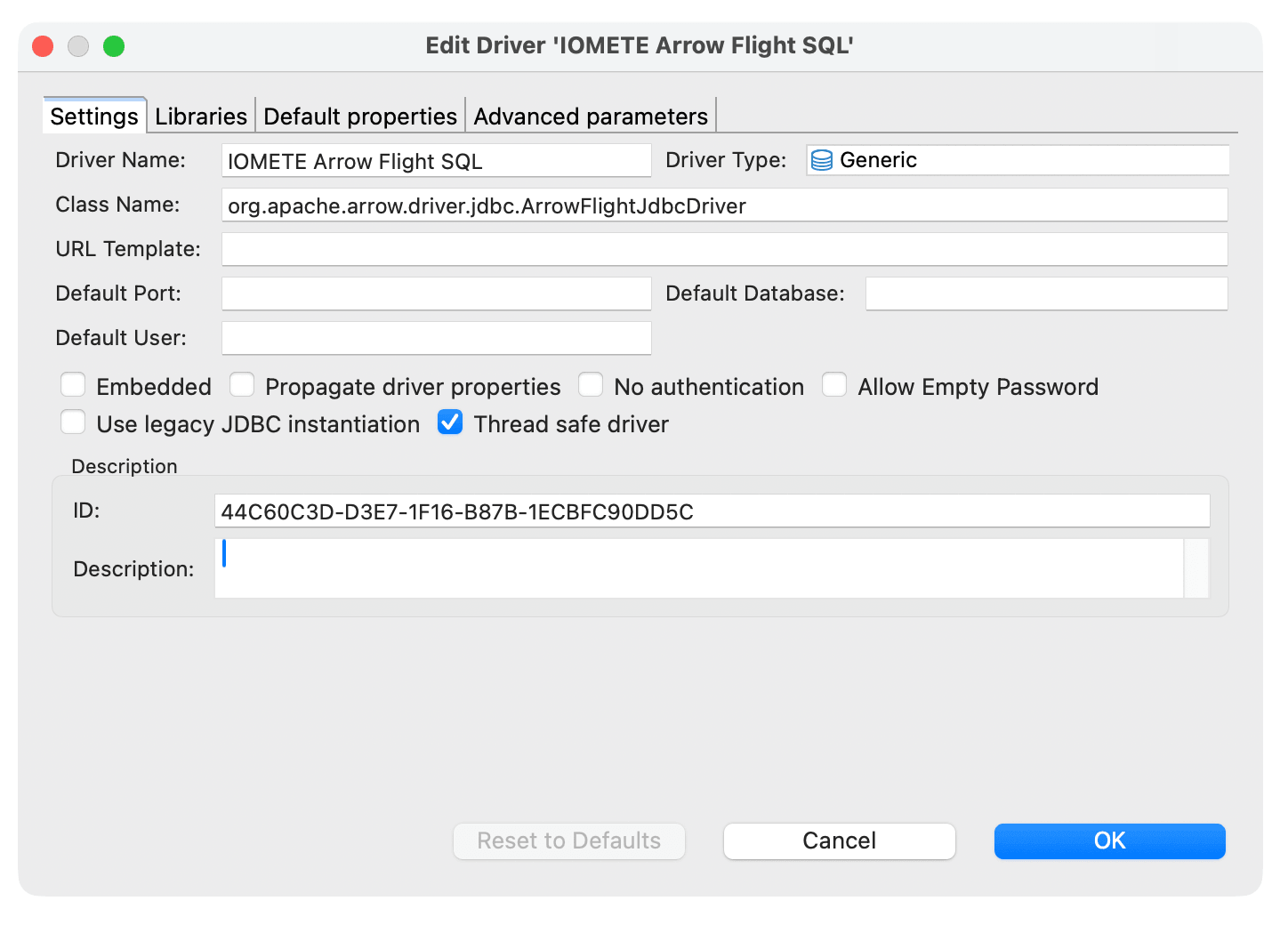
Task: Open the Libraries tab
Action: click(201, 117)
